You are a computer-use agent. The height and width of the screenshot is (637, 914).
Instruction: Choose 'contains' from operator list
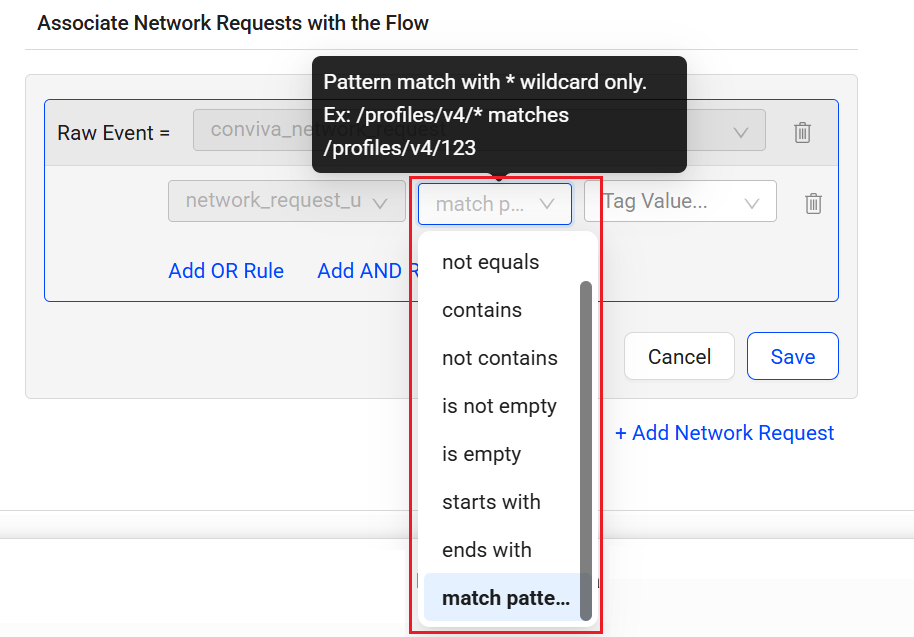[x=482, y=310]
